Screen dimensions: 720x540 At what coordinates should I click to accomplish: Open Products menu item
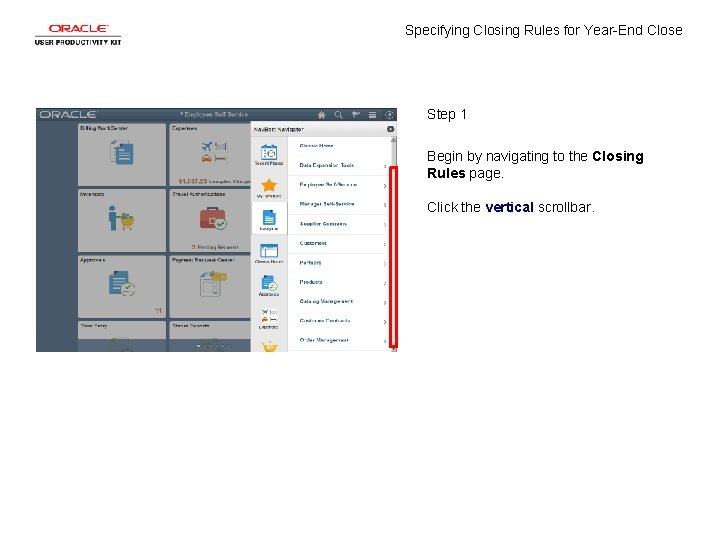[x=338, y=282]
